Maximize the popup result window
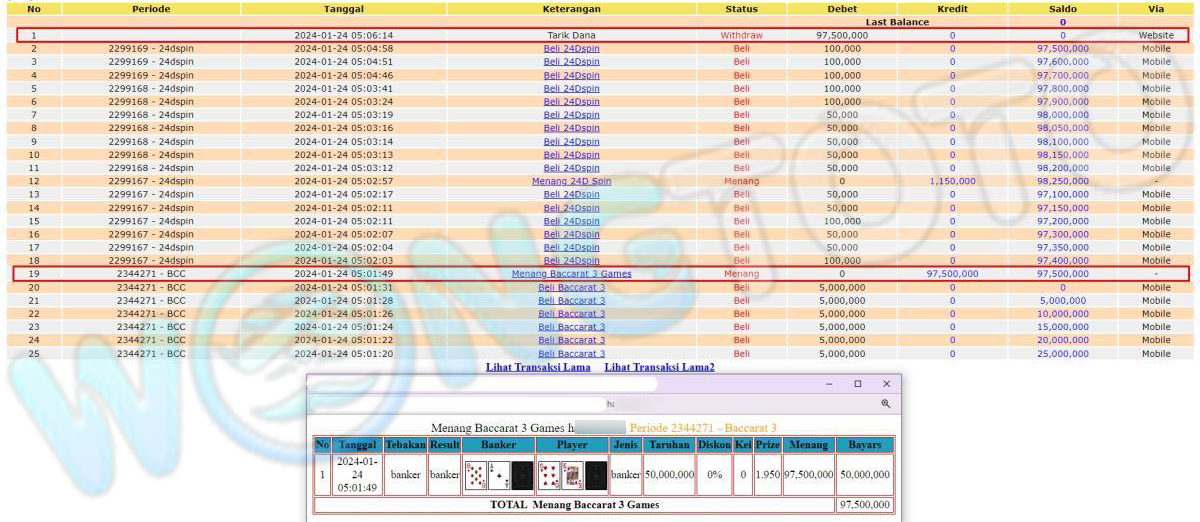Viewport: 1200px width, 522px height. pos(857,384)
